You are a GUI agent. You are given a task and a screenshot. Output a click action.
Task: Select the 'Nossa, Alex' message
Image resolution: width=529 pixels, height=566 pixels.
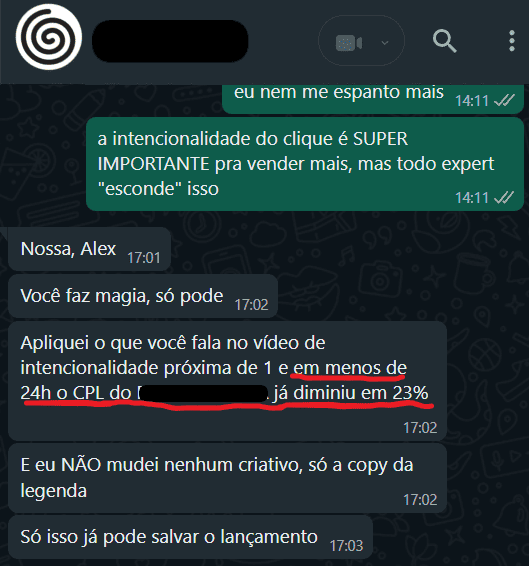click(x=89, y=249)
